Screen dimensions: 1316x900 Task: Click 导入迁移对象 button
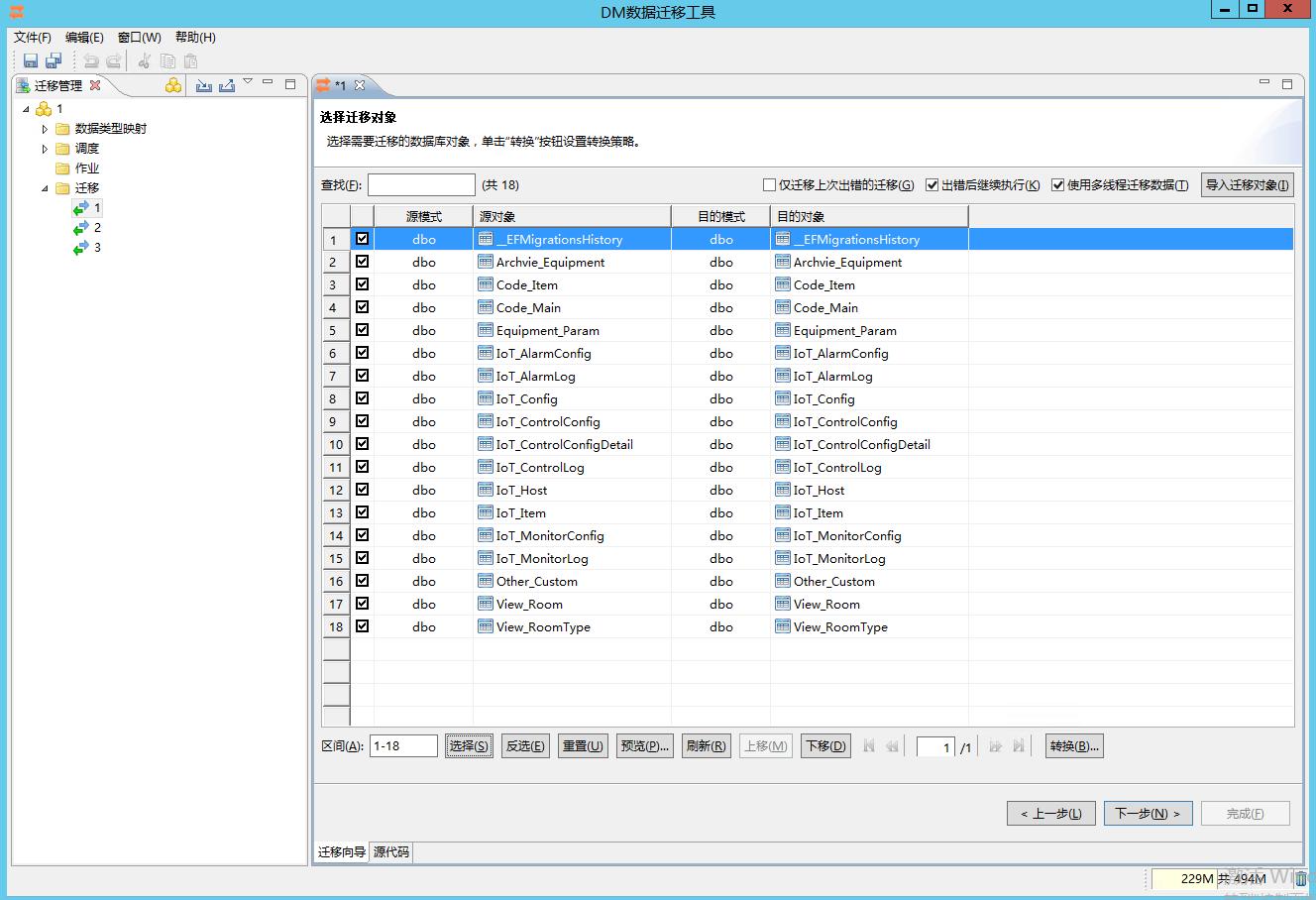(1248, 184)
